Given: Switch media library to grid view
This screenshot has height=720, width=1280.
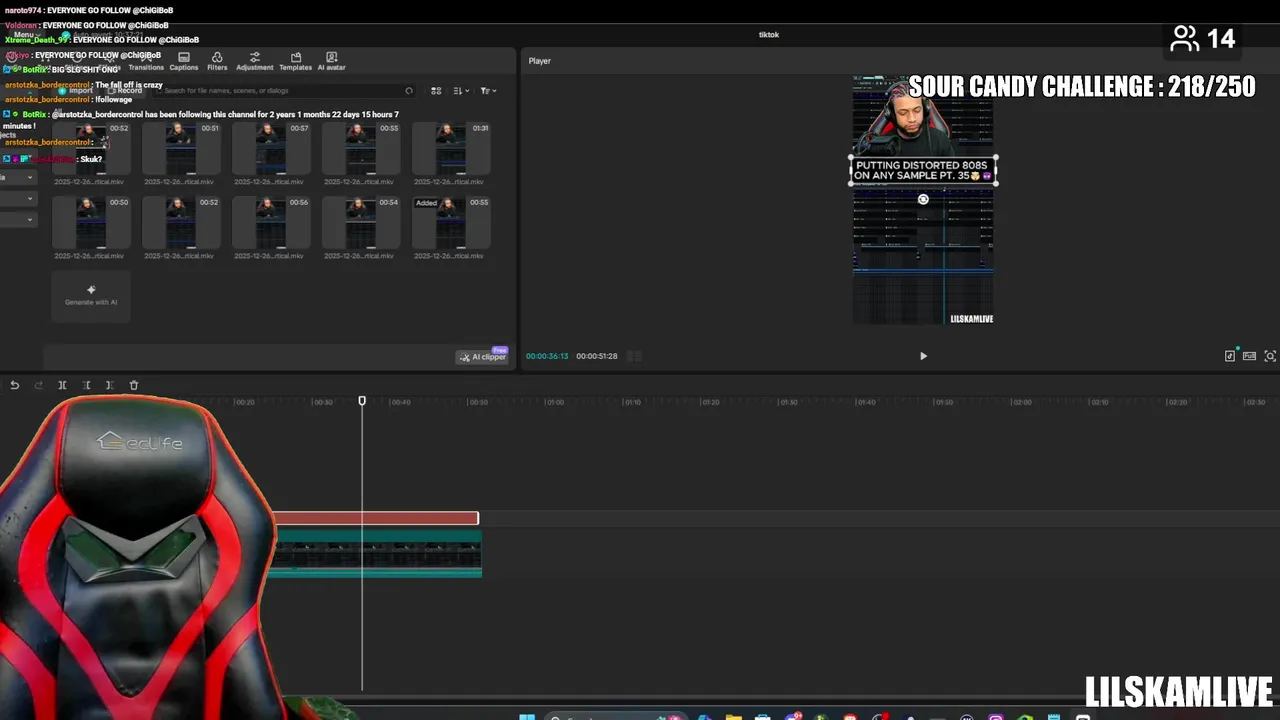Looking at the screenshot, I should pos(436,91).
